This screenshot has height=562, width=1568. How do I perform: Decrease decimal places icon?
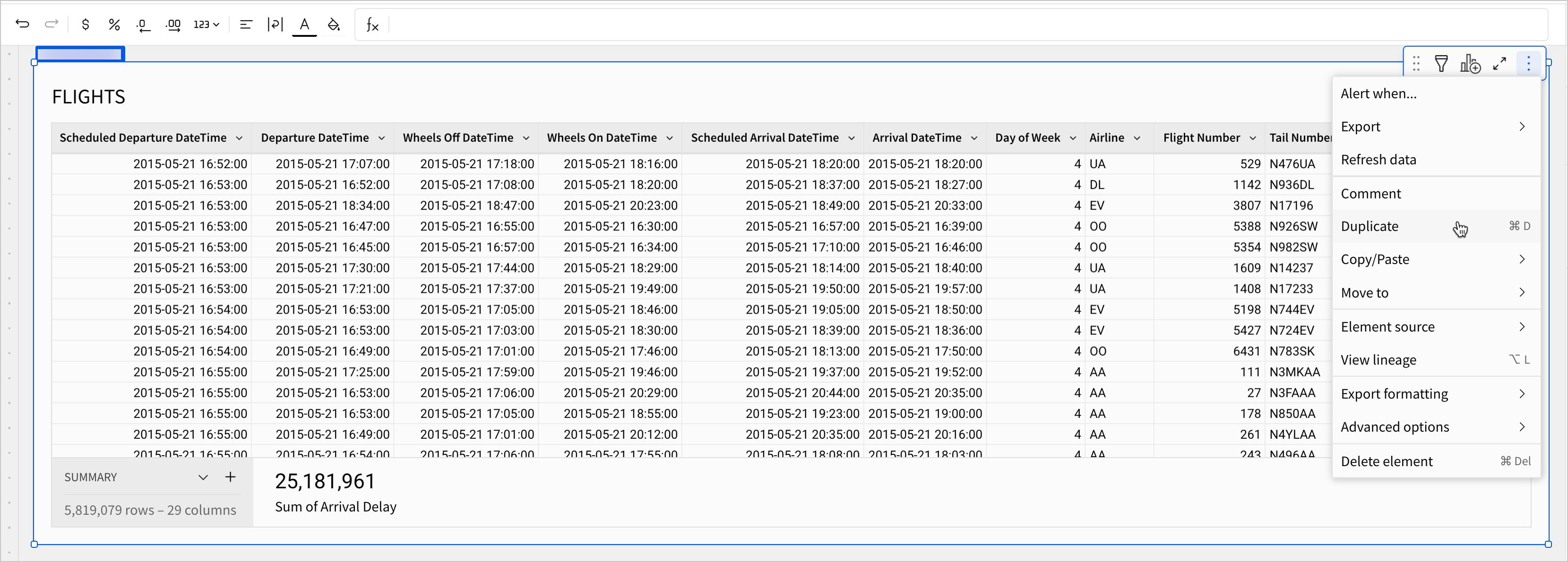(x=143, y=25)
